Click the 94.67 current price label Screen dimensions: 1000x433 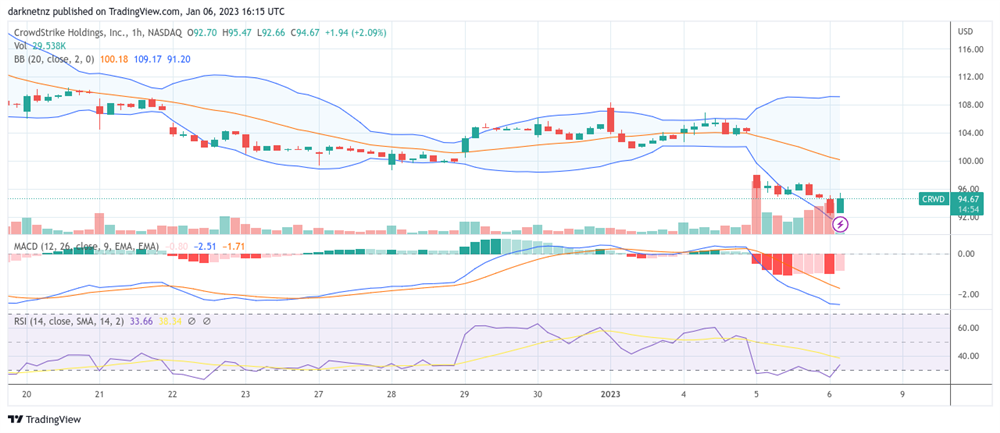click(966, 199)
